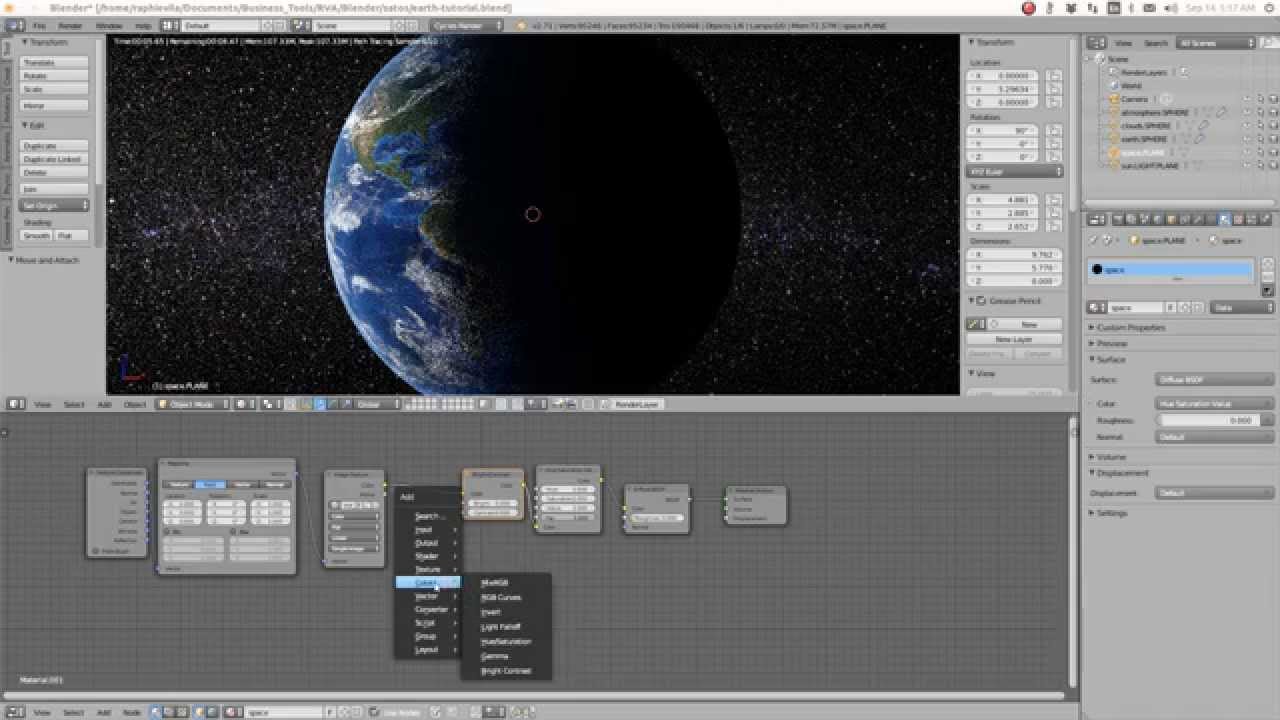Pick Hue/Saturation in the Color submenu
This screenshot has width=1280, height=720.
(x=506, y=641)
